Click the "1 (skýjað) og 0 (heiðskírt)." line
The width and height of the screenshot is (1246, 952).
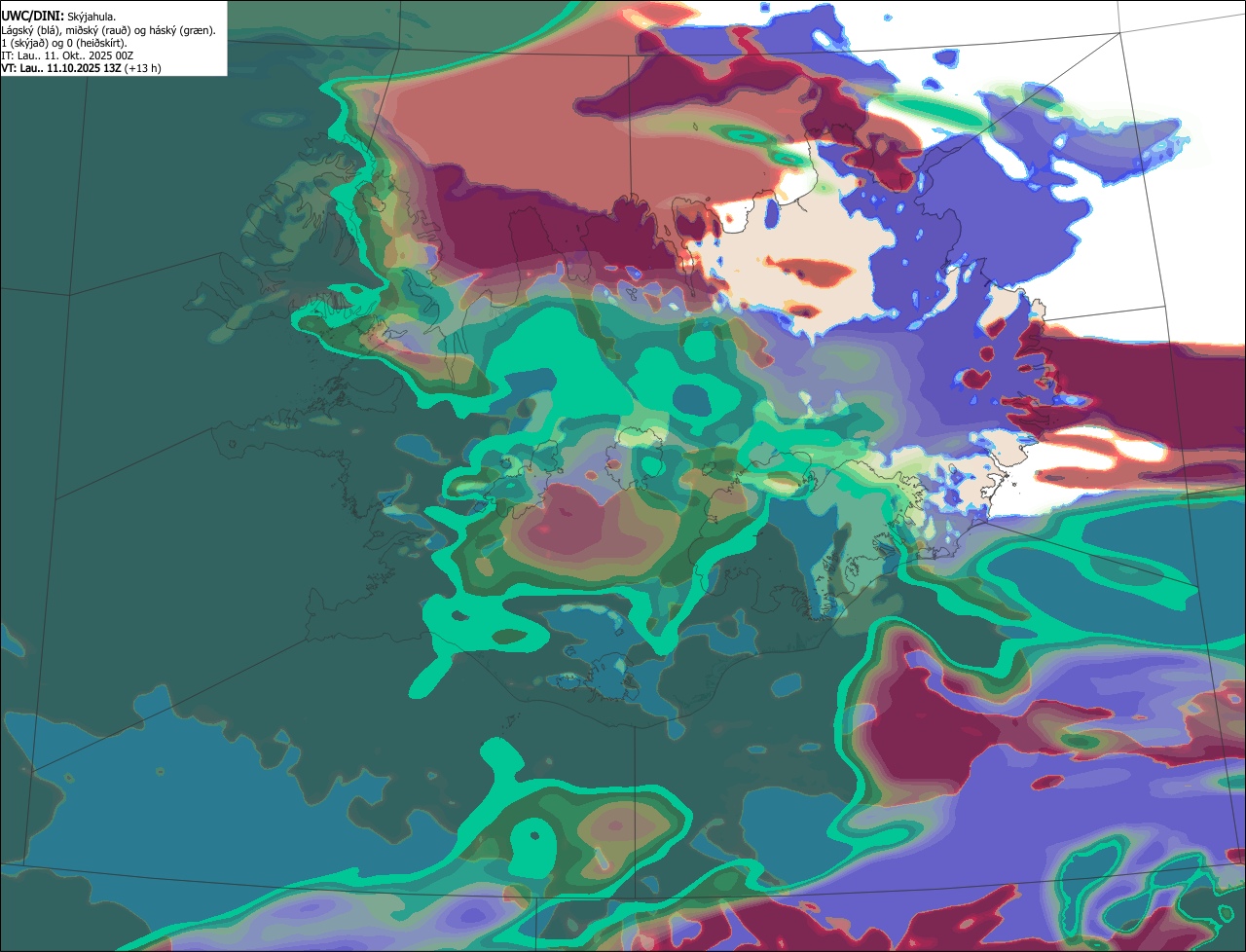point(64,43)
